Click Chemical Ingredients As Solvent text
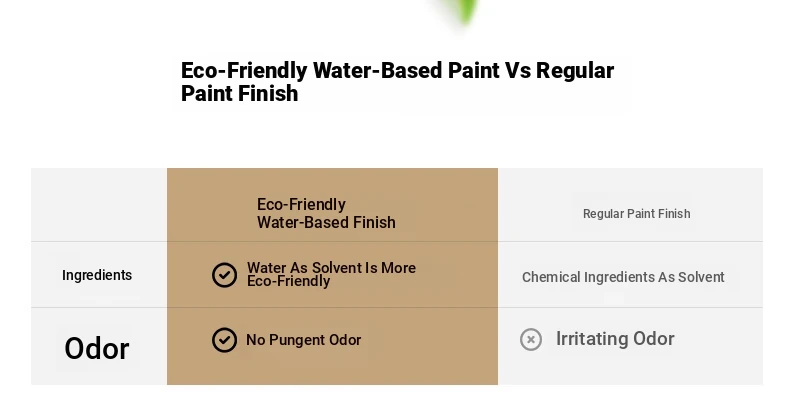Viewport: 790px width, 413px height. pyautogui.click(x=623, y=277)
